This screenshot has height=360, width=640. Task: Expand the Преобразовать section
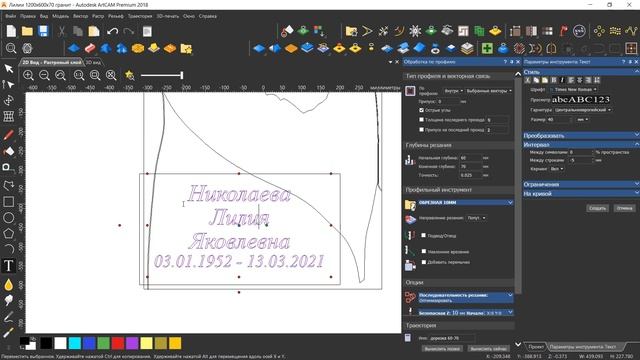pos(581,135)
